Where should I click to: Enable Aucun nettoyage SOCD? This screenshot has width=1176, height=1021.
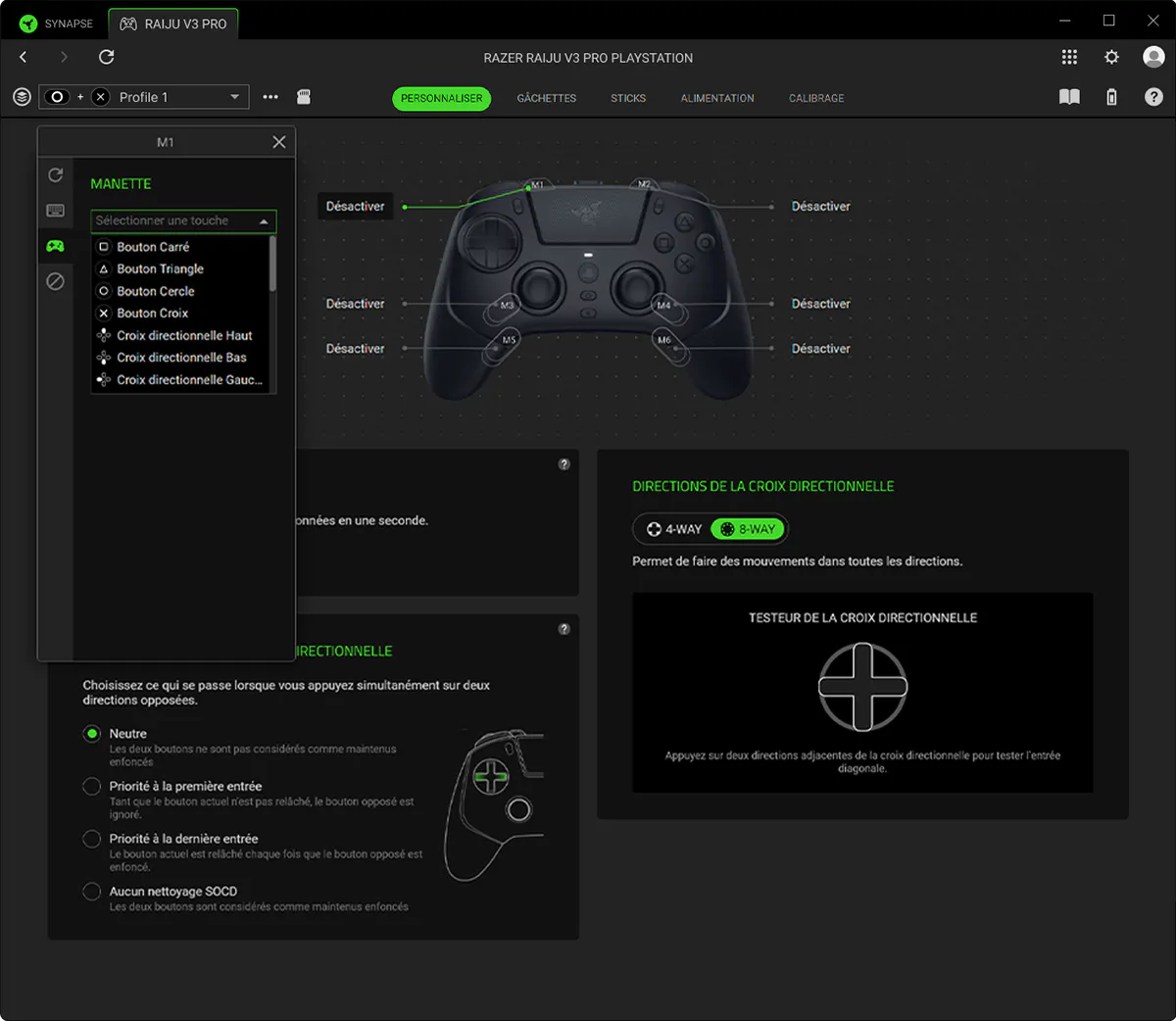tap(92, 891)
